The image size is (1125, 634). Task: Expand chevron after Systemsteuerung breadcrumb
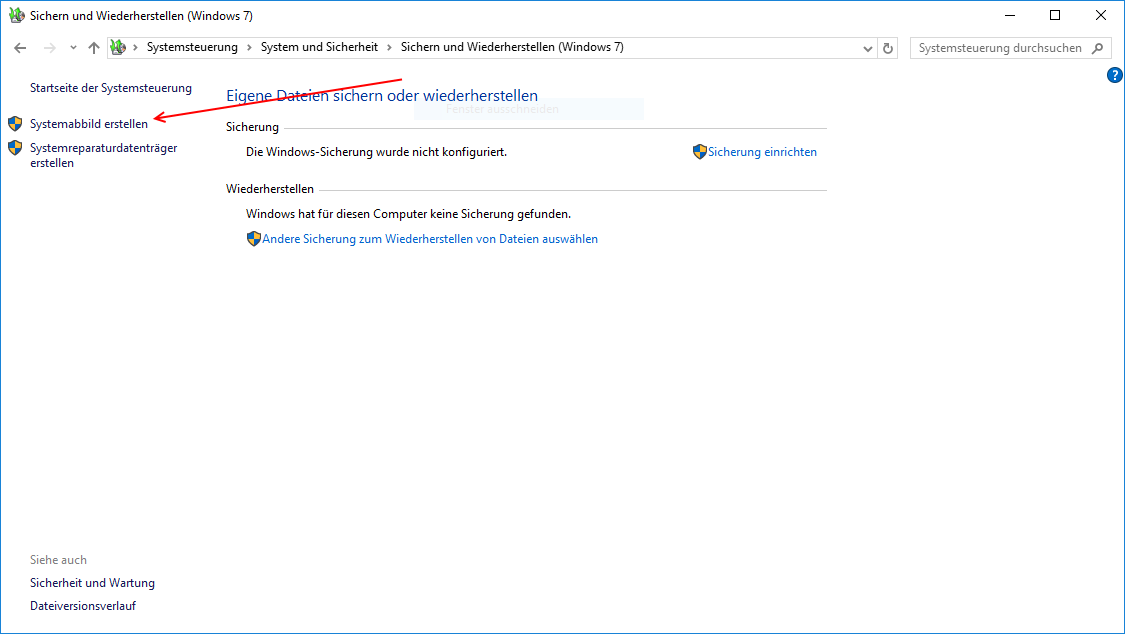249,47
